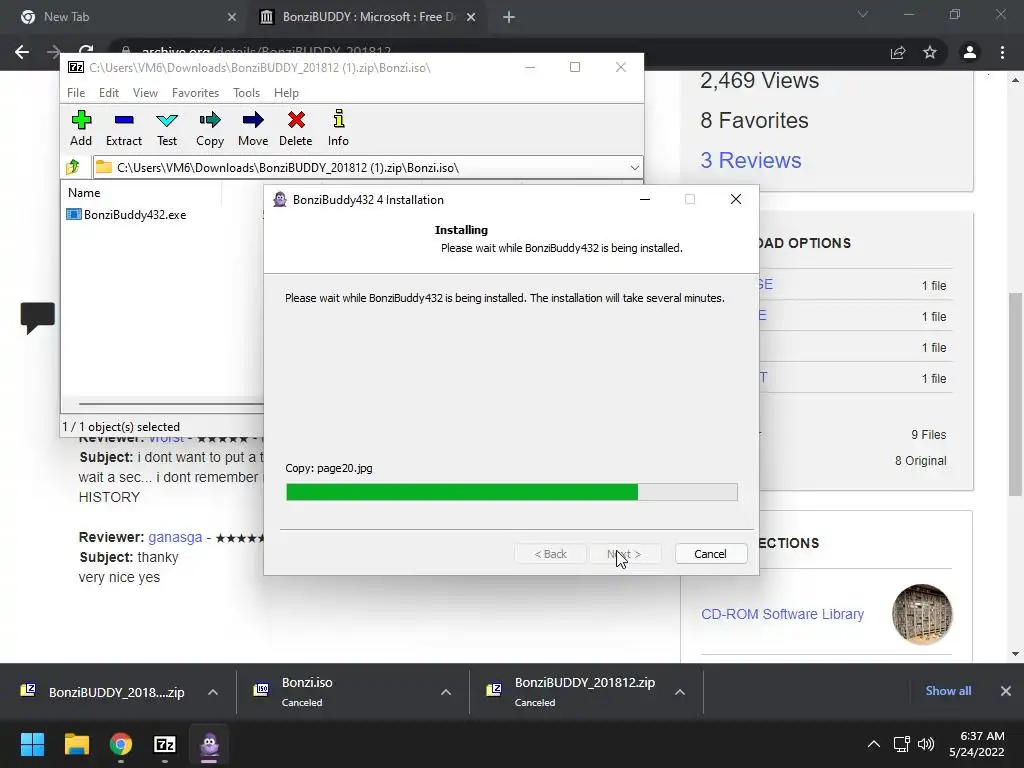
Task: Click the canceled BonziBUDDY_201812.zip download item
Action: 573,692
